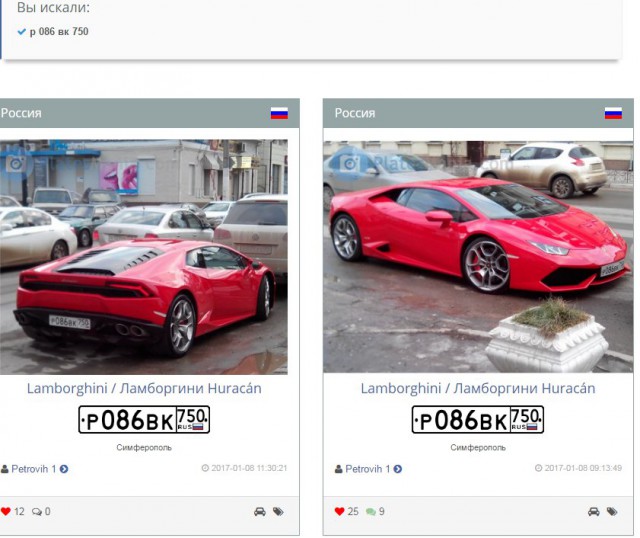Open Petrovih 1 profile in left card

(33, 469)
